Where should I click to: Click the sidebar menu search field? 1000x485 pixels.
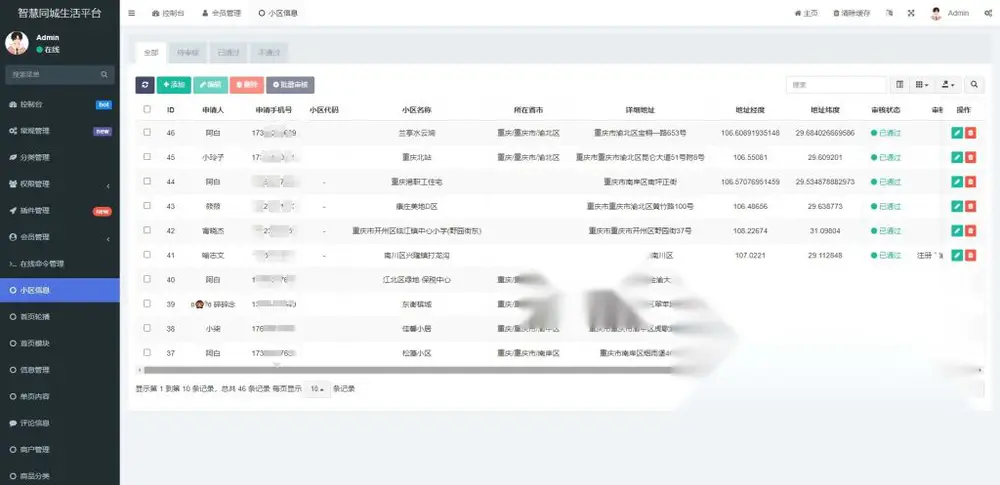pyautogui.click(x=60, y=75)
